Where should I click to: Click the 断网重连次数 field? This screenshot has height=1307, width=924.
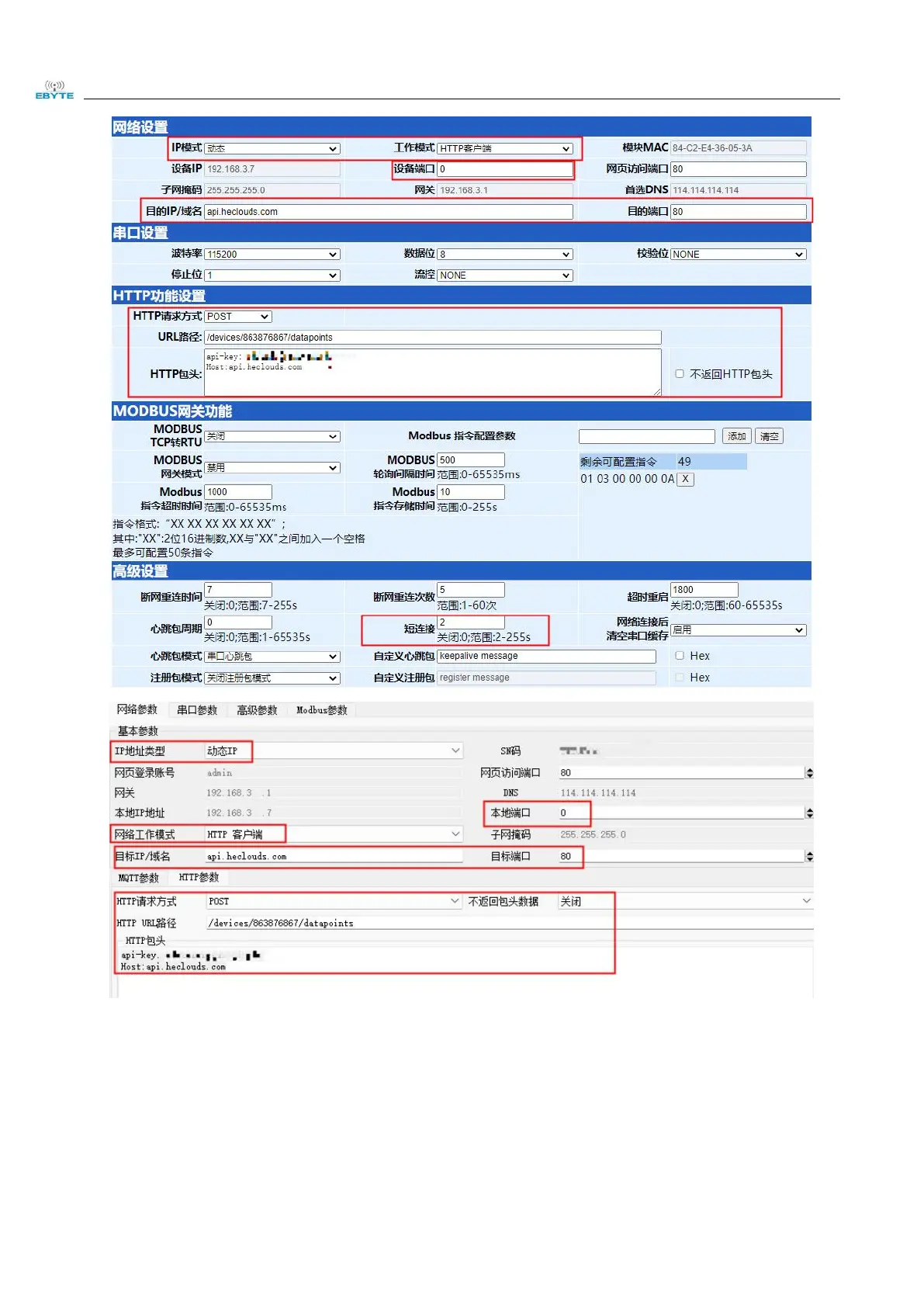(x=471, y=590)
